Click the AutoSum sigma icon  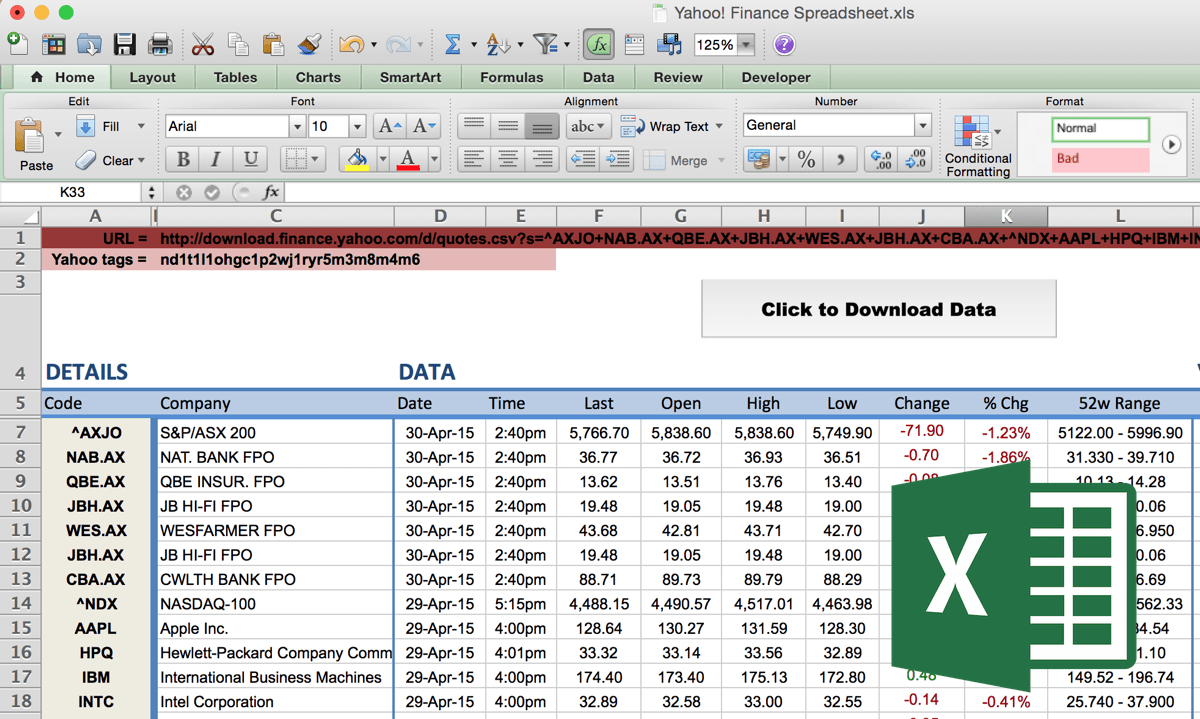[452, 44]
